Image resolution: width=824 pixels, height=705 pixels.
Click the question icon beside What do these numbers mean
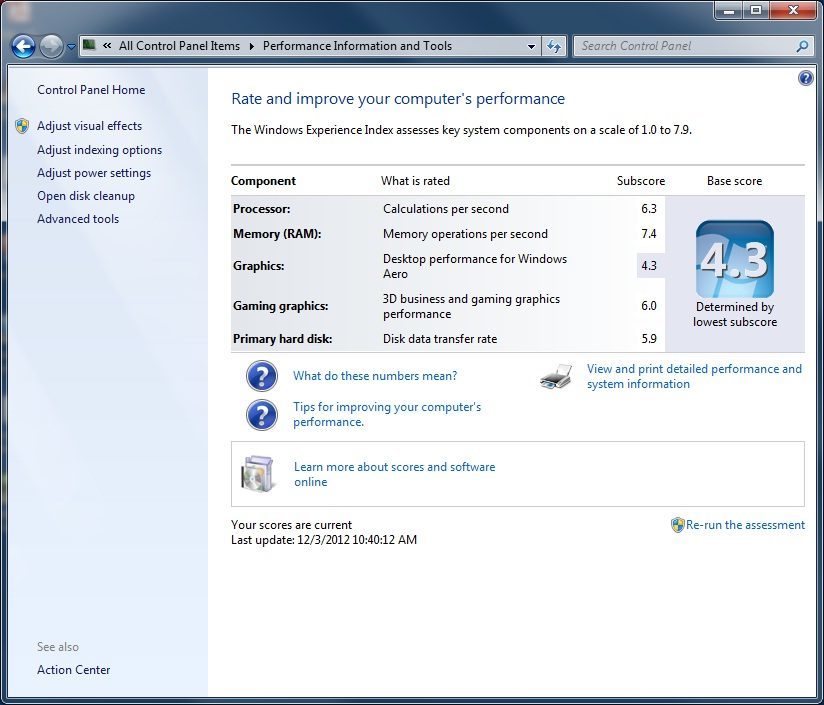pos(262,376)
